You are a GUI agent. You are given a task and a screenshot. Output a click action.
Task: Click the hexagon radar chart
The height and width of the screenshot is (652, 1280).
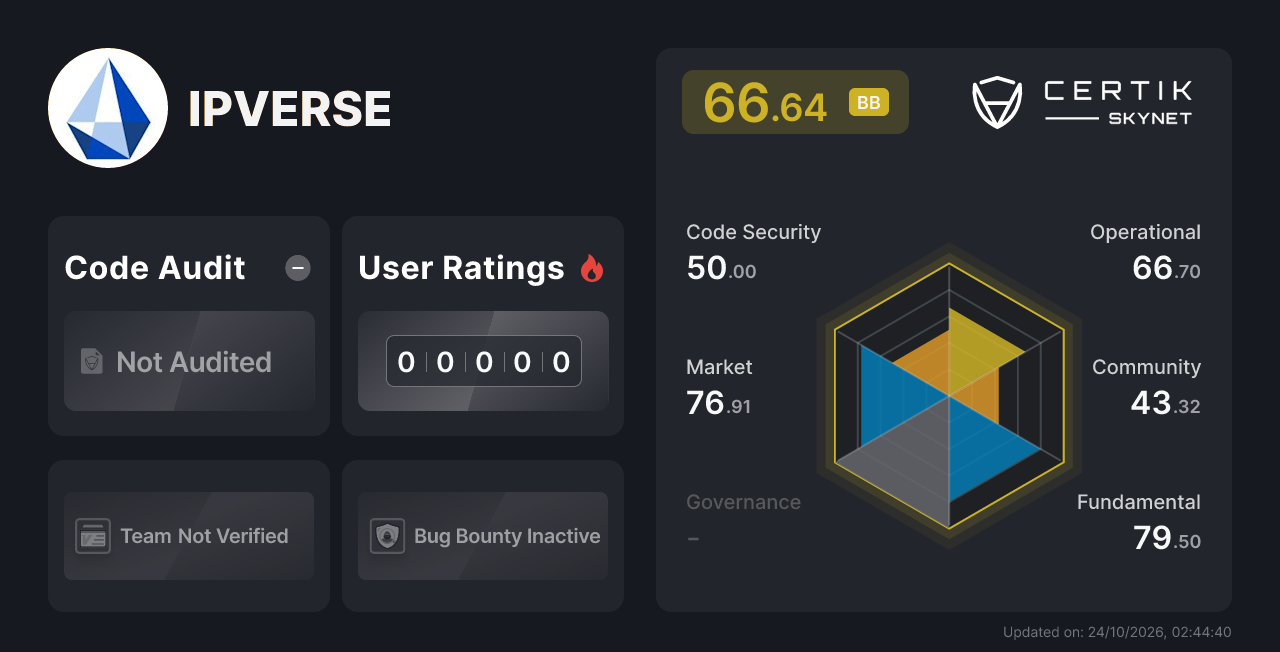tap(949, 396)
